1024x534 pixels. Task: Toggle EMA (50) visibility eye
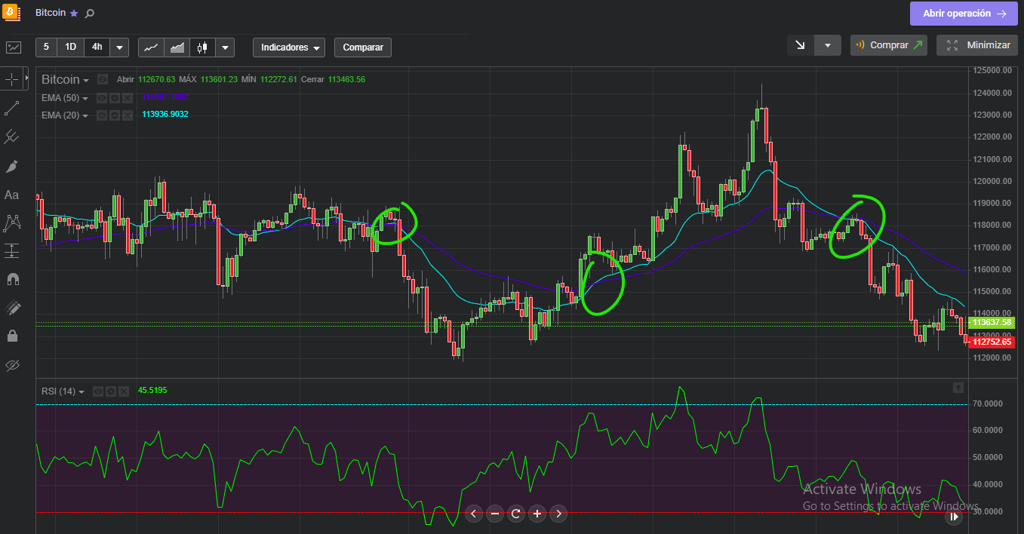coord(101,98)
